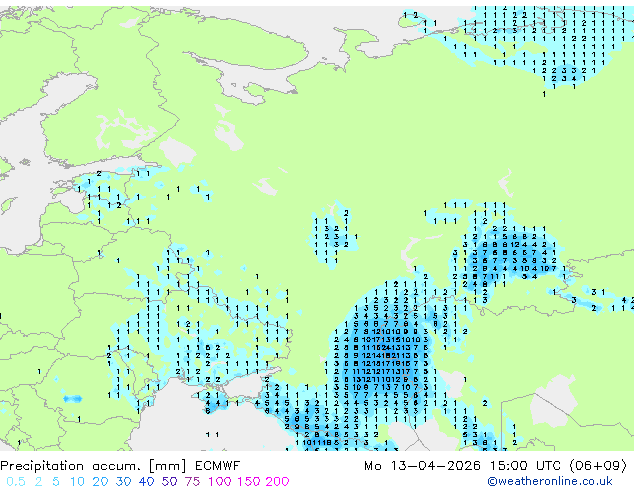This screenshot has width=634, height=490.
Task: Select the 20 mm legend value
Action: 100,482
